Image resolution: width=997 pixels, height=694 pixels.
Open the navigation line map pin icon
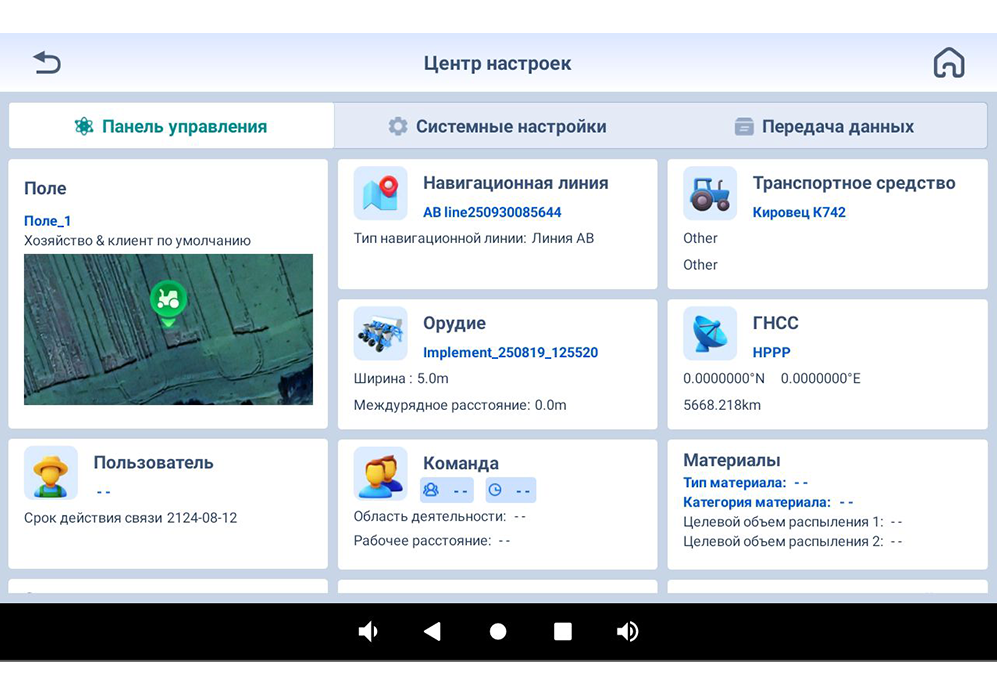coord(380,193)
